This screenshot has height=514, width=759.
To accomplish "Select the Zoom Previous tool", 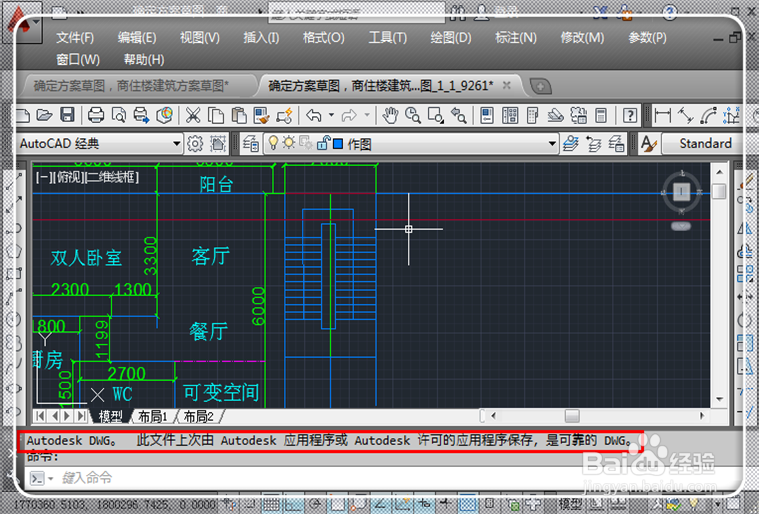I will click(x=458, y=115).
